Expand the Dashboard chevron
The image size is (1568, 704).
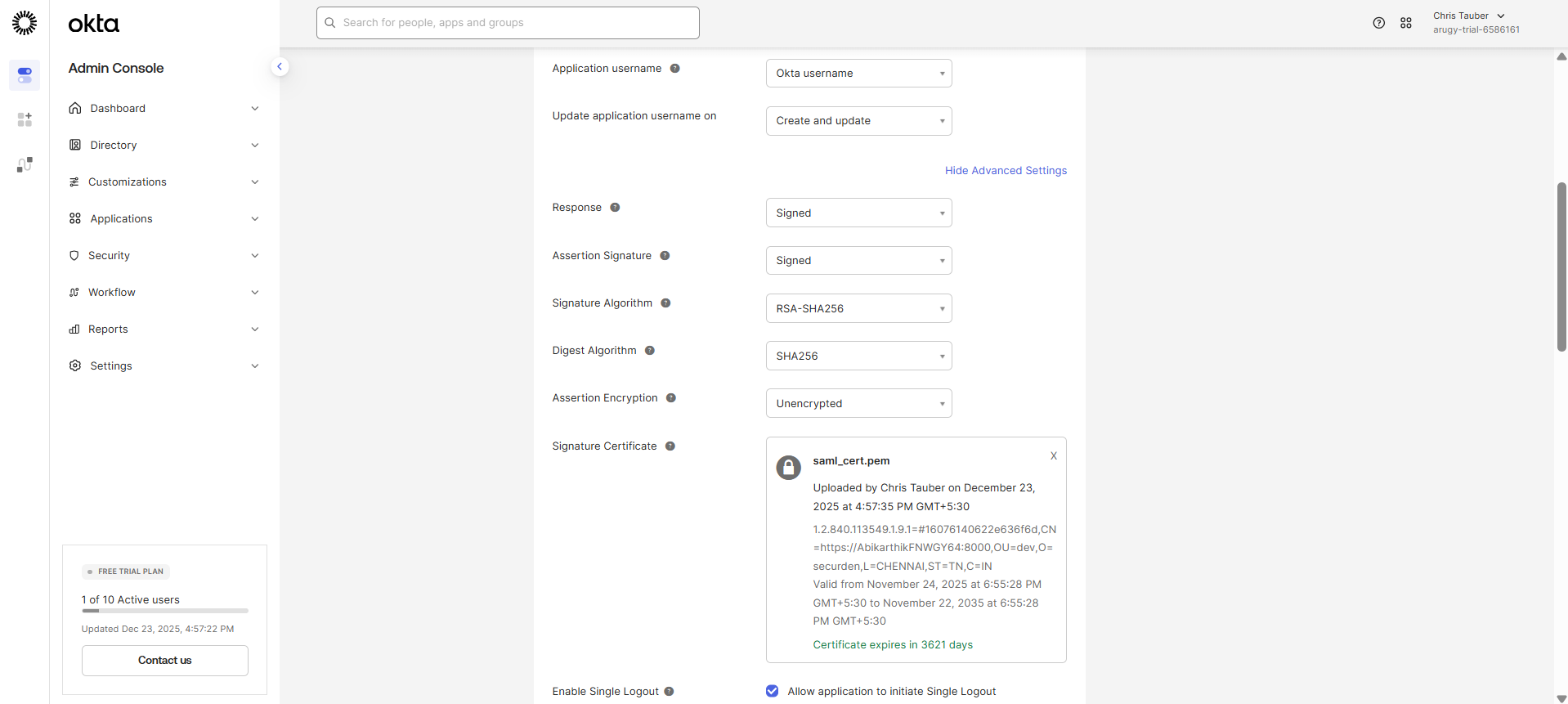pyautogui.click(x=255, y=108)
